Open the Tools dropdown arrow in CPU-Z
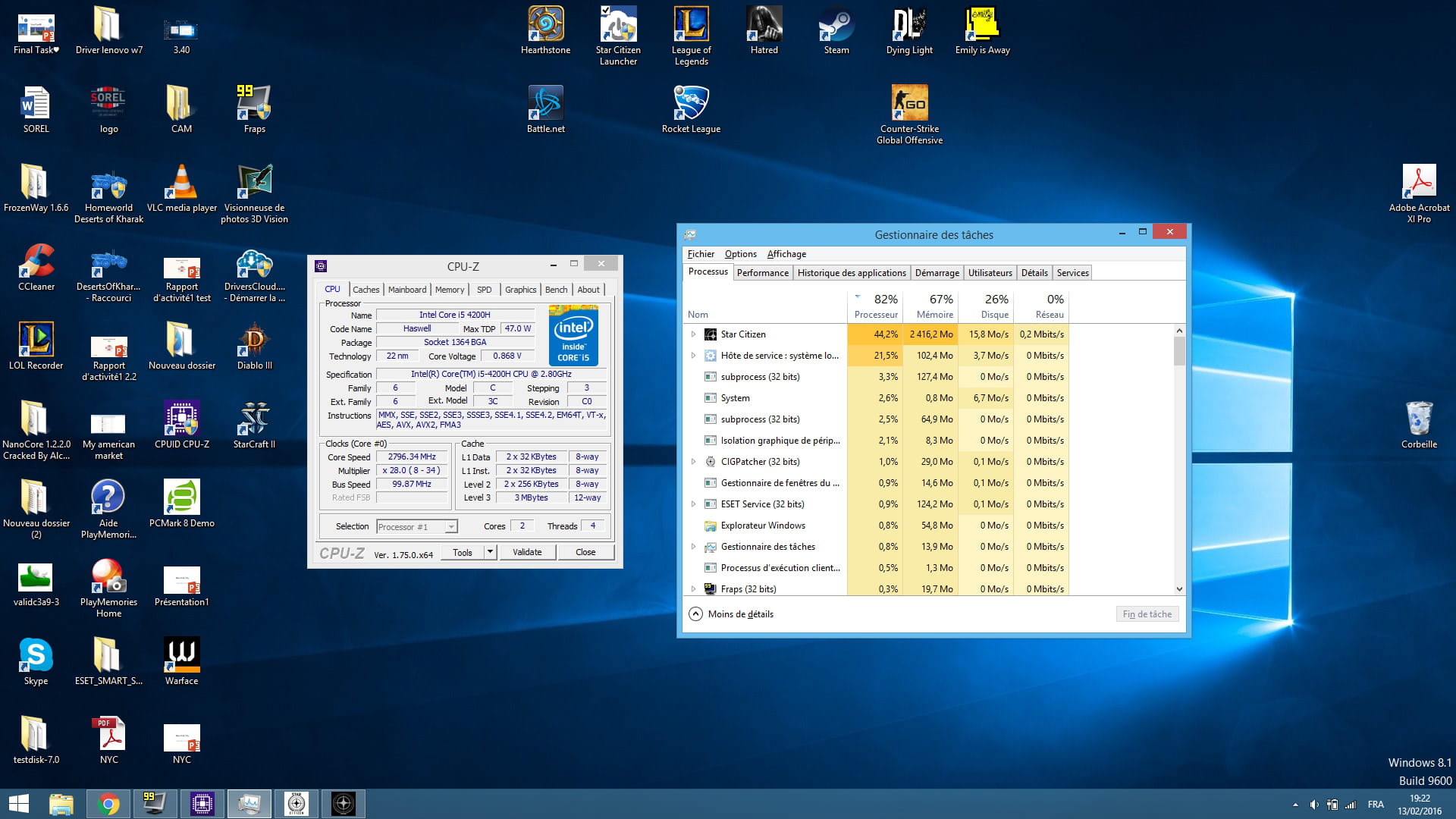 tap(490, 552)
